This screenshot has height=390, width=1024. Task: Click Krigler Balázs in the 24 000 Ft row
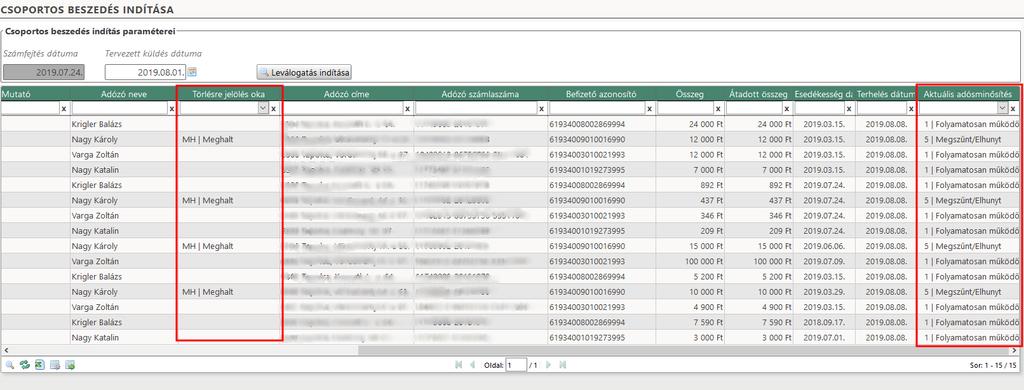tap(97, 123)
